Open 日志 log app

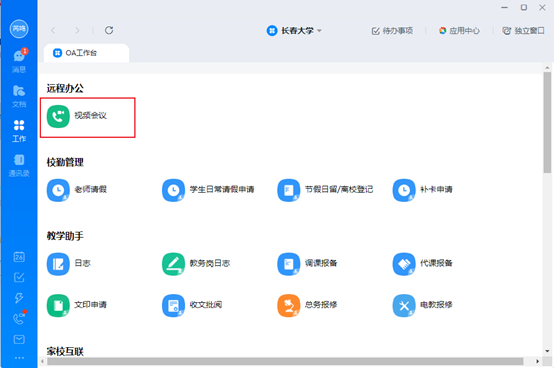(69, 264)
